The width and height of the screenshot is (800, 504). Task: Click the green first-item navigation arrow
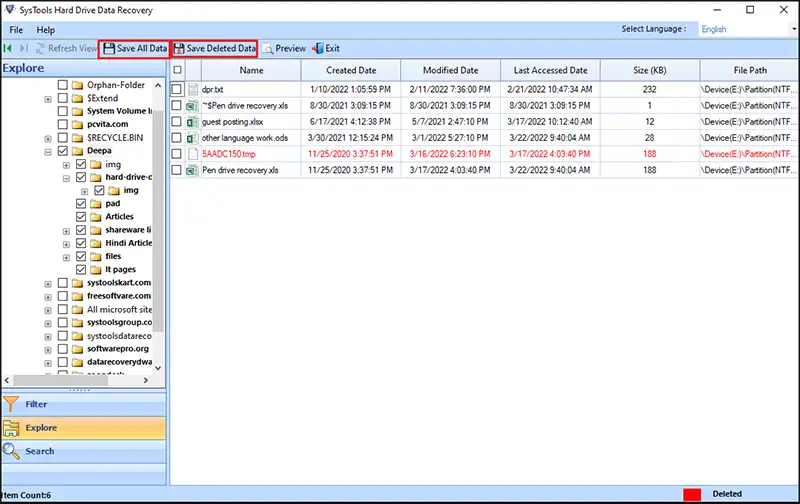click(x=9, y=48)
